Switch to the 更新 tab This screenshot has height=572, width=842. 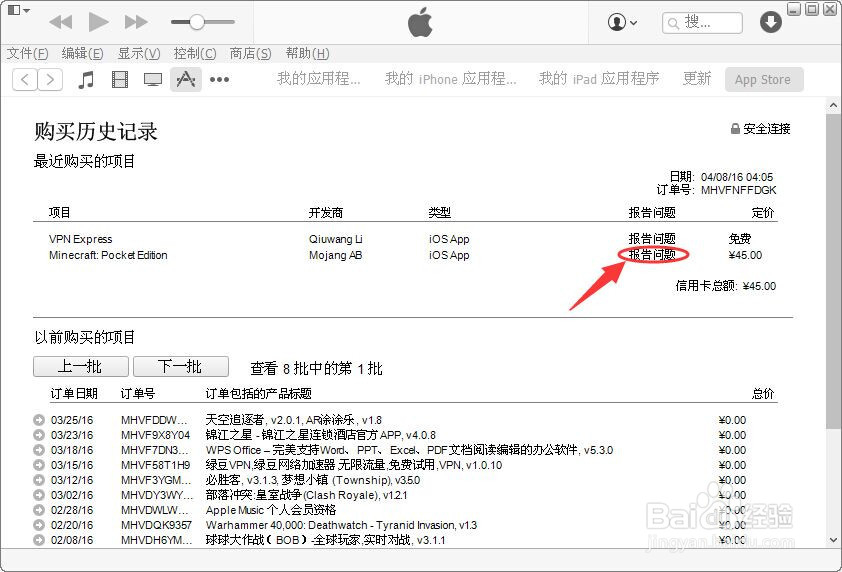pos(696,79)
